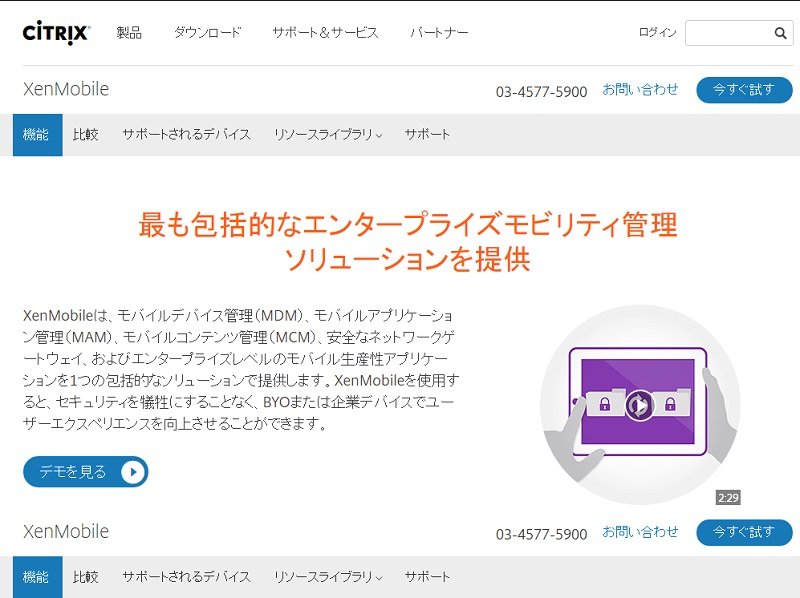Select bottom 比較 tab
The height and width of the screenshot is (598, 800).
point(86,577)
